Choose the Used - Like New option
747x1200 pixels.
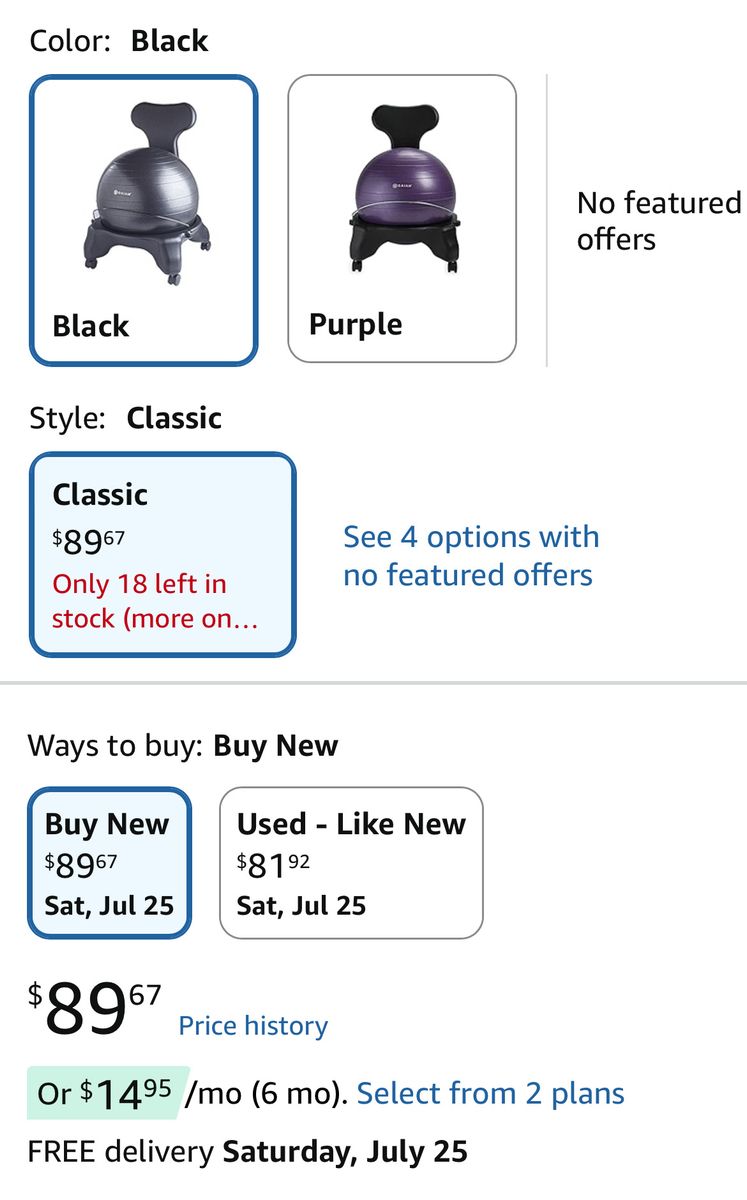click(351, 863)
